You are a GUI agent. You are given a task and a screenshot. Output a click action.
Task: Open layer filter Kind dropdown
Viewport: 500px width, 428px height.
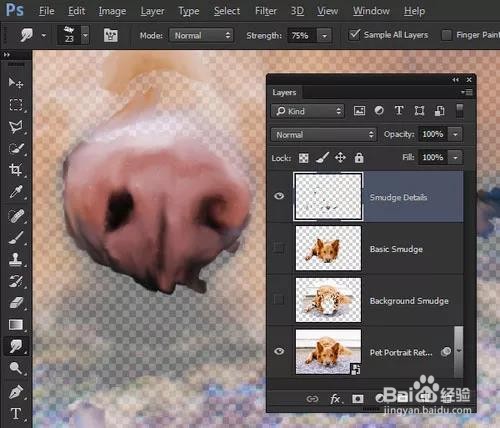click(x=307, y=111)
